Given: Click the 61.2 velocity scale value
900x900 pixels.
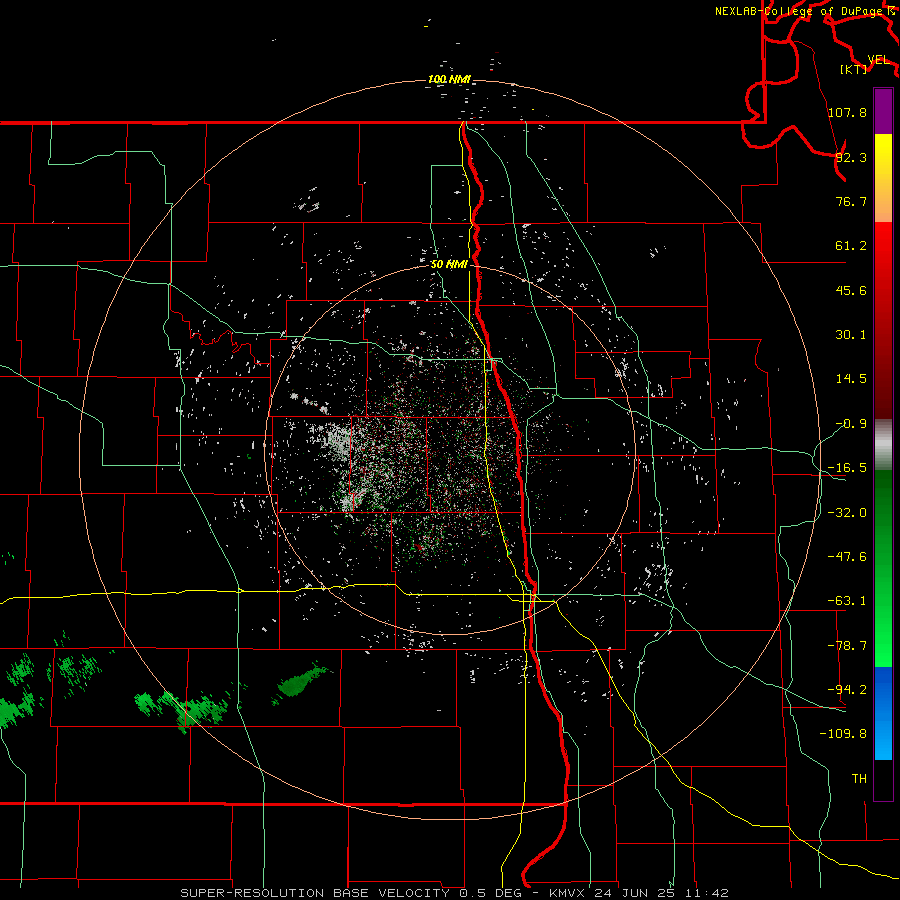Looking at the screenshot, I should coord(851,246).
